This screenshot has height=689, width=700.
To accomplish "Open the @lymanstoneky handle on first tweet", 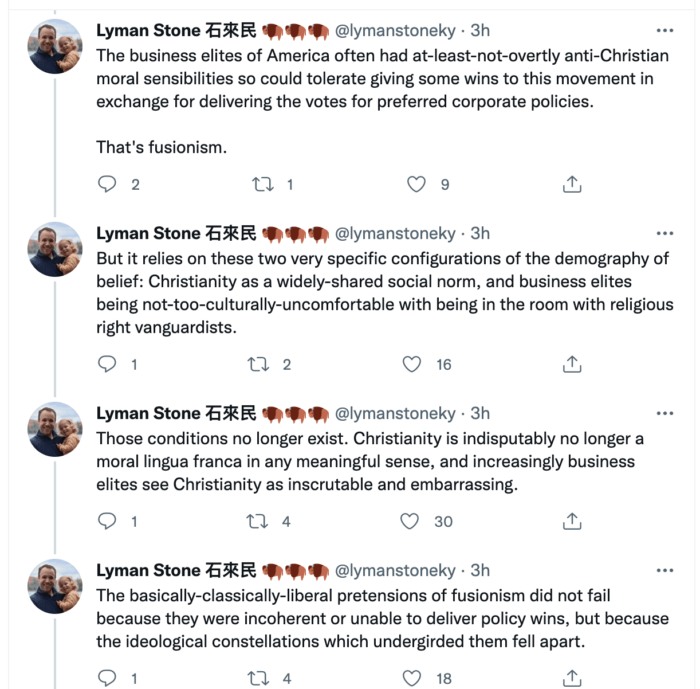I will tap(395, 30).
